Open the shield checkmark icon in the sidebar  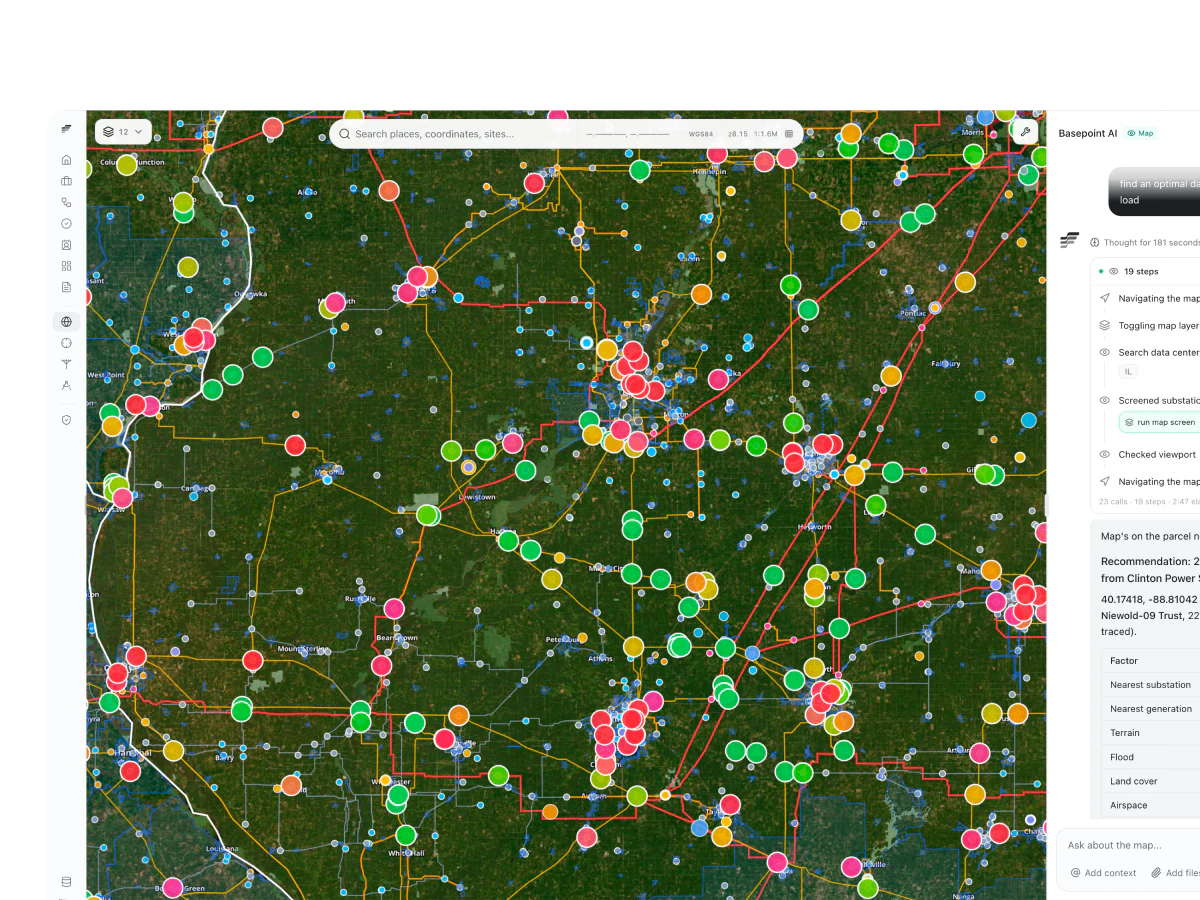(66, 420)
